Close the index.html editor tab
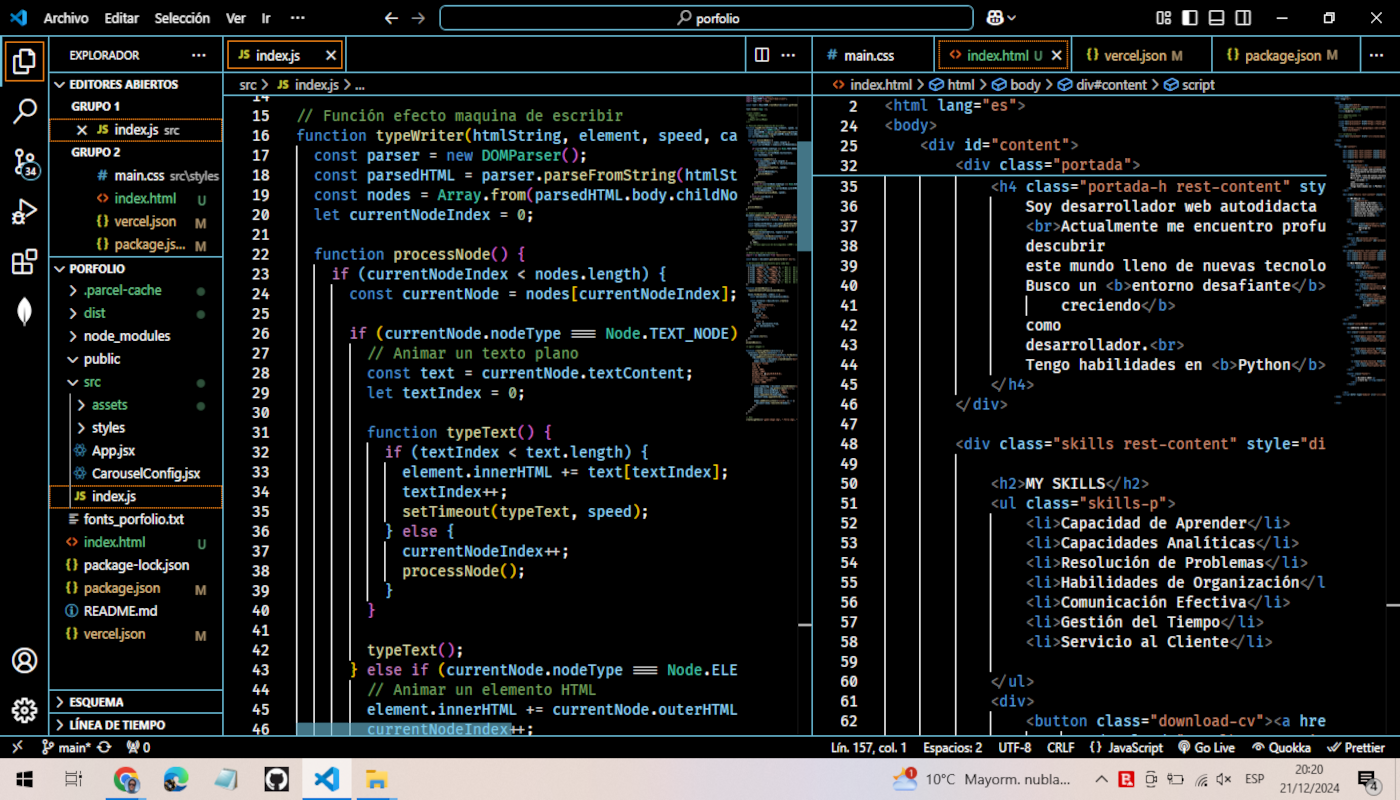1400x800 pixels. click(x=1057, y=55)
